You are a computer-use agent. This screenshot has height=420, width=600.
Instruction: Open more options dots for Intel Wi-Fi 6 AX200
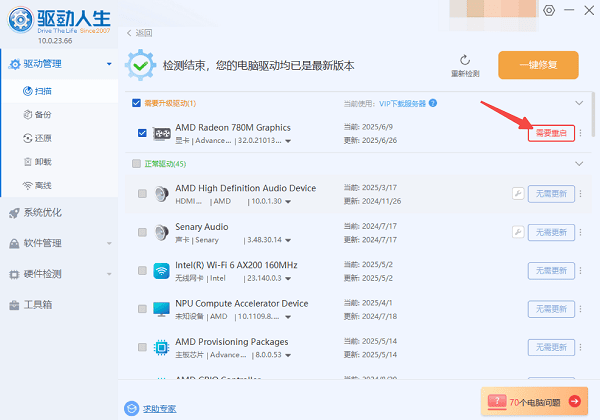click(x=580, y=271)
